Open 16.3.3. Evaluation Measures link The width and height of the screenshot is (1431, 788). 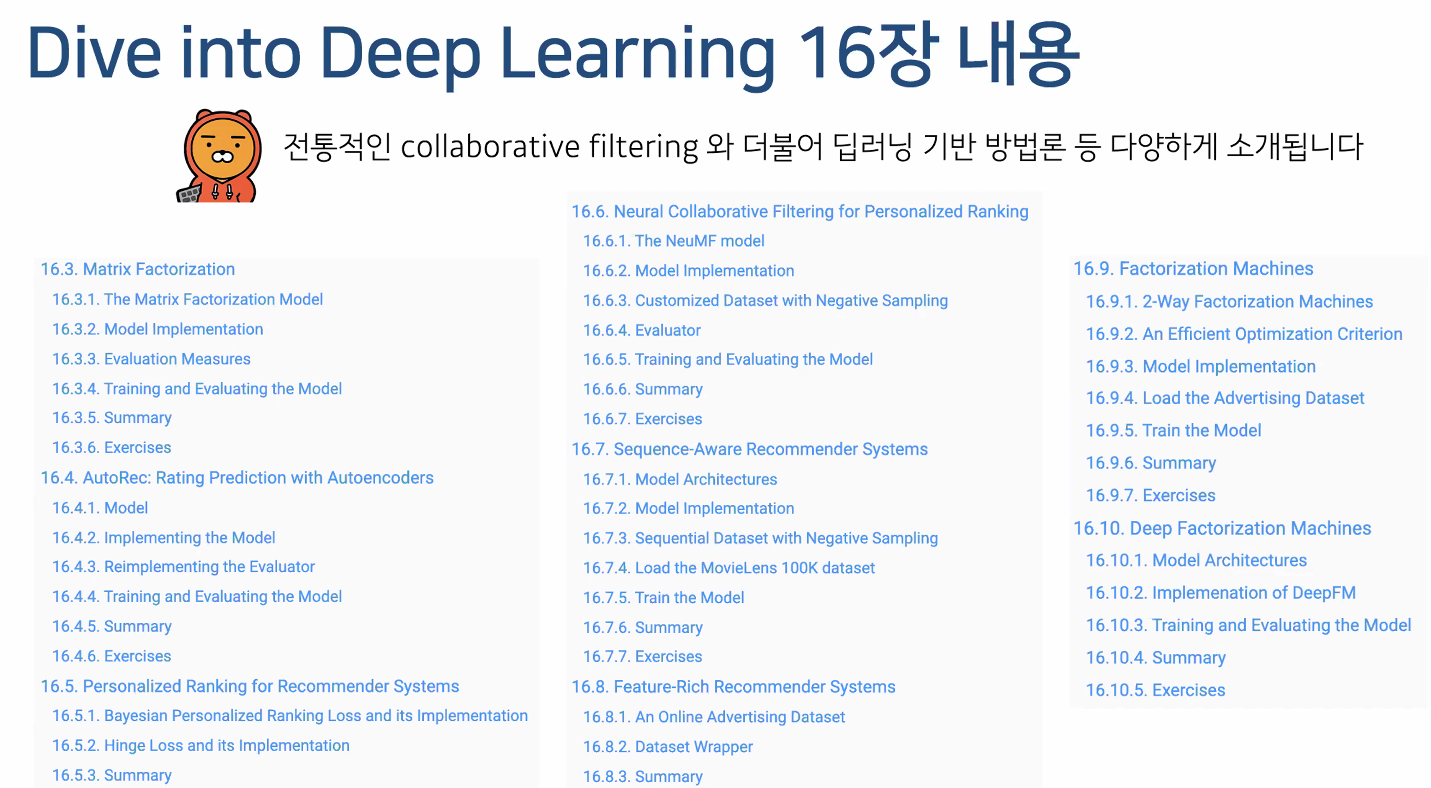pos(152,359)
